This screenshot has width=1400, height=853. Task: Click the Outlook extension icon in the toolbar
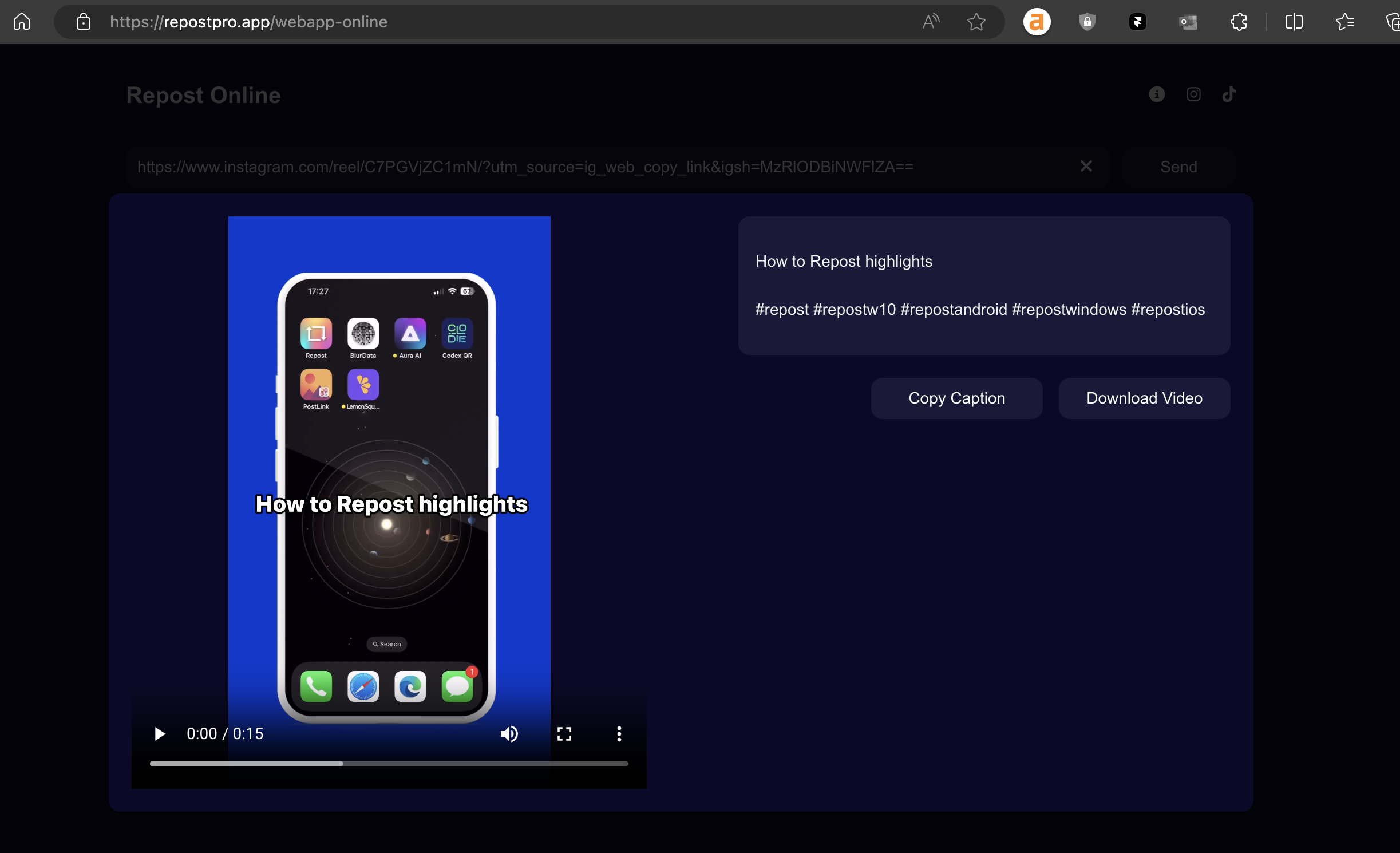(1189, 22)
